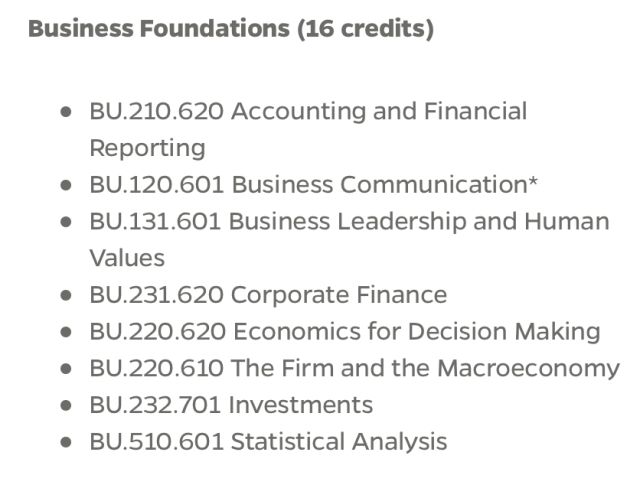Click the asterisk after Business Communication

(x=533, y=182)
